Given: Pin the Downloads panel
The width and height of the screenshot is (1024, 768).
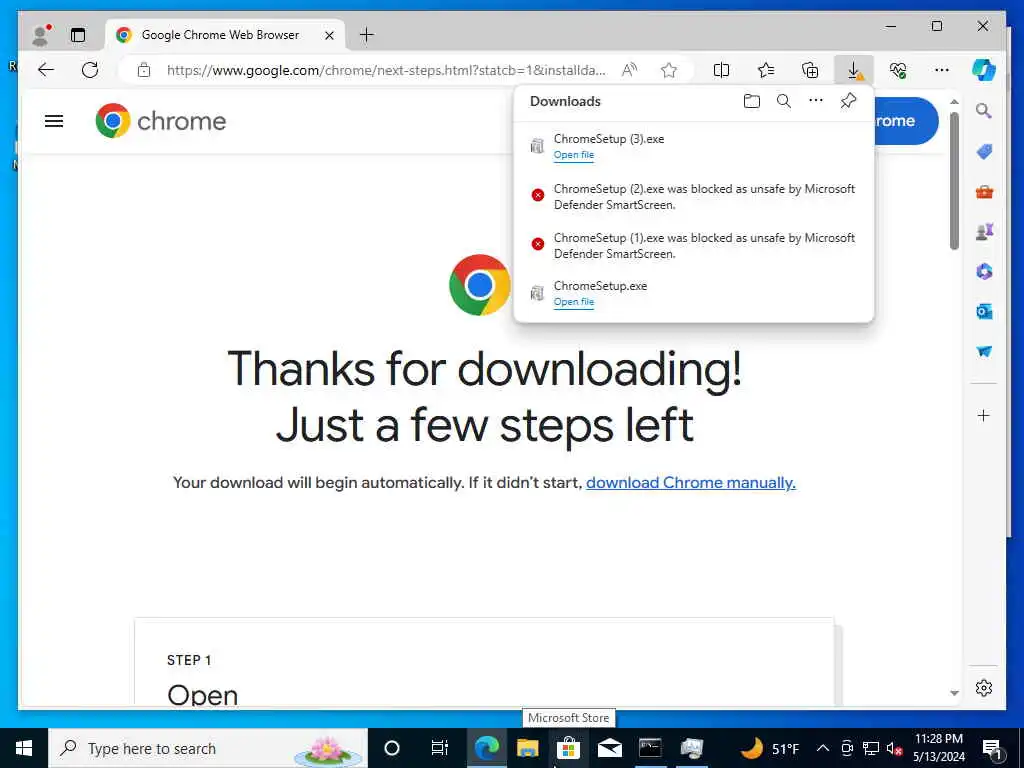Looking at the screenshot, I should point(848,101).
